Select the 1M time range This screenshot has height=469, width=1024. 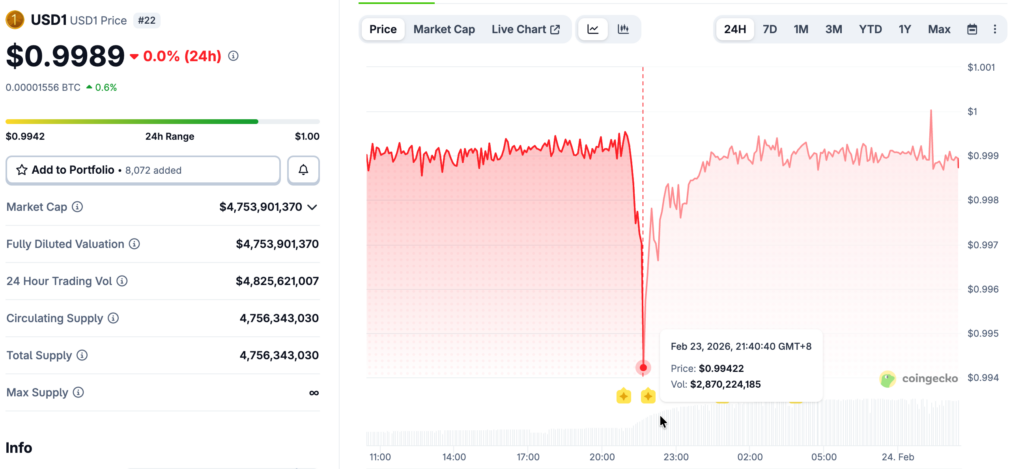pos(801,29)
